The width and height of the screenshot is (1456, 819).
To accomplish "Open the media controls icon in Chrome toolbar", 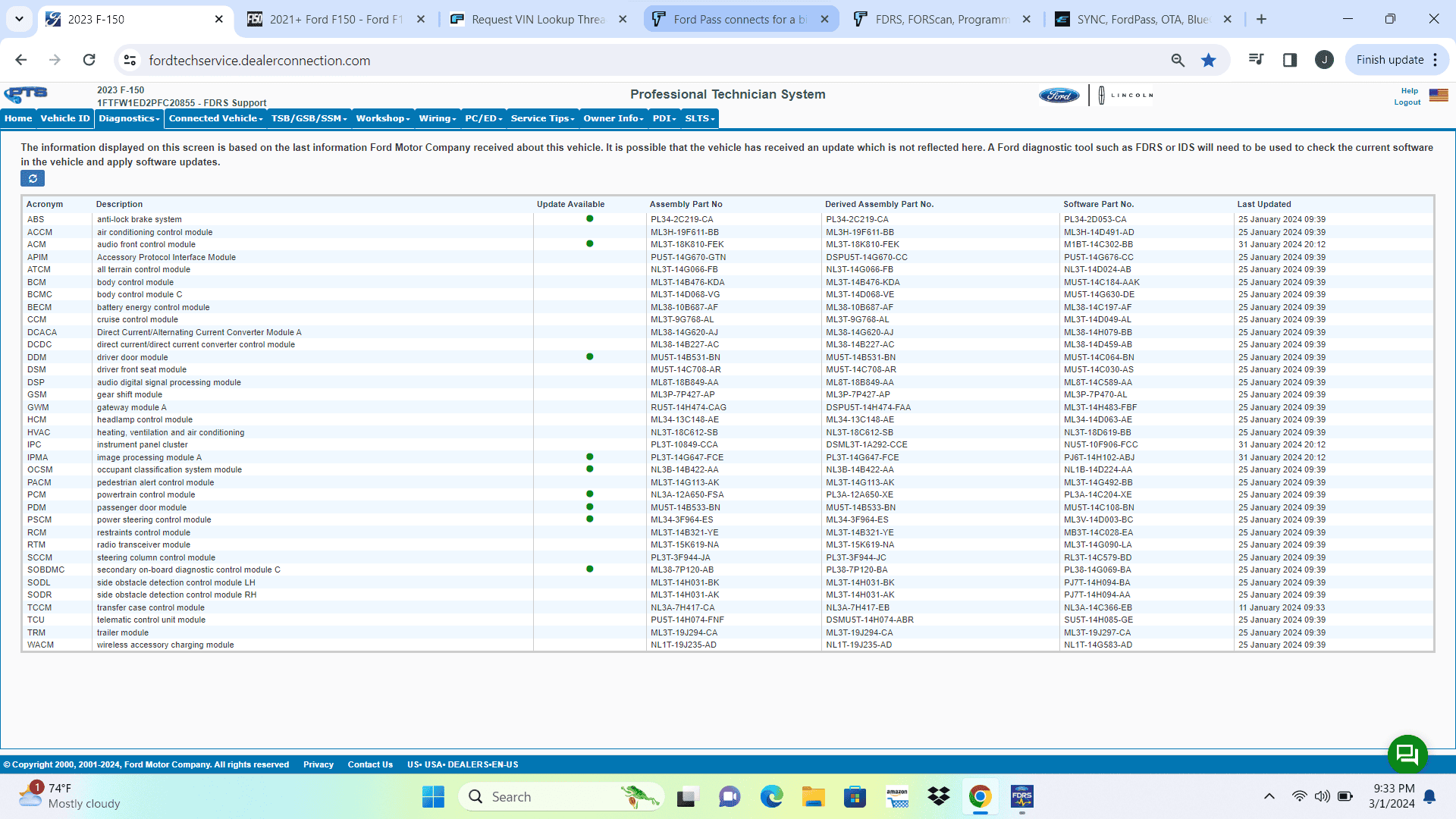I will (1257, 60).
